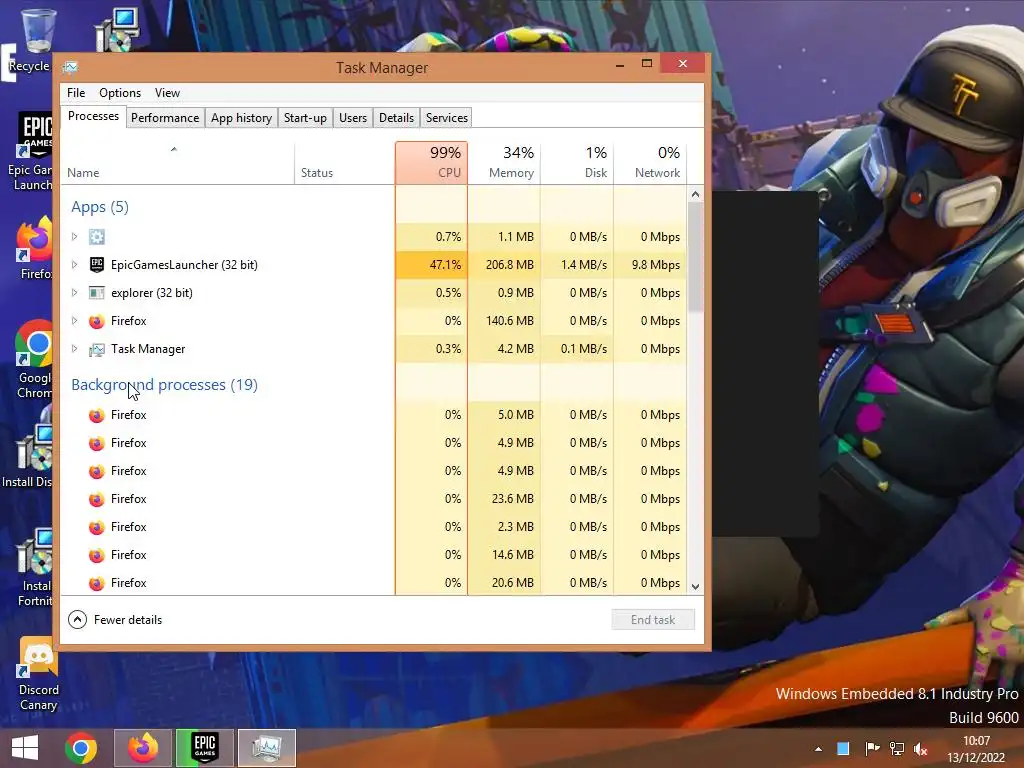Click the 47.1% CPU value cell
This screenshot has height=768, width=1024.
431,264
